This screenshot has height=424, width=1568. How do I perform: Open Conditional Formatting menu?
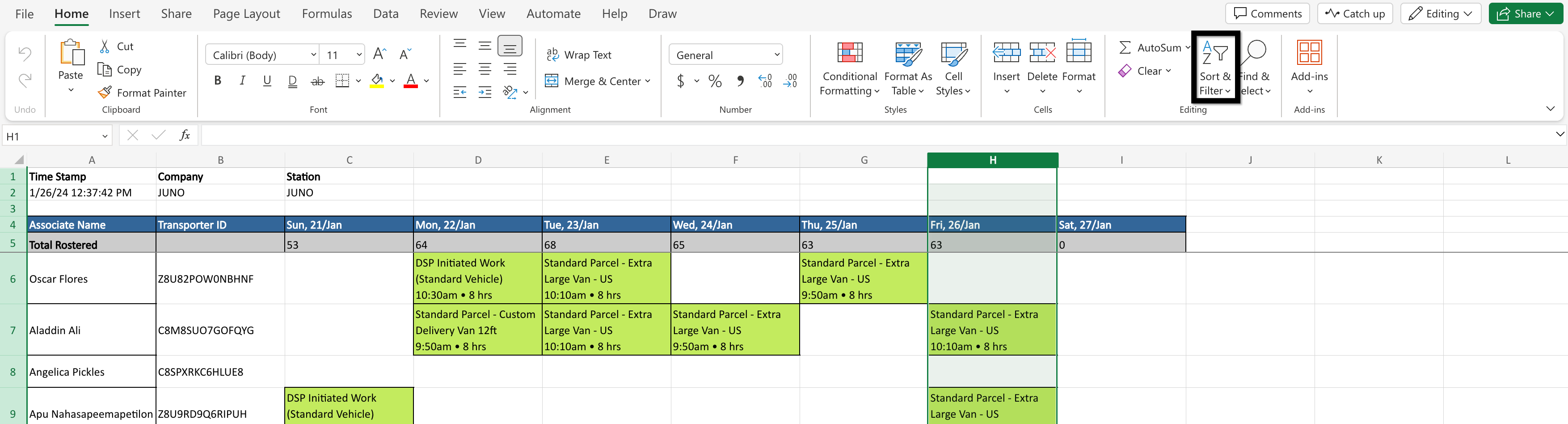(x=850, y=68)
